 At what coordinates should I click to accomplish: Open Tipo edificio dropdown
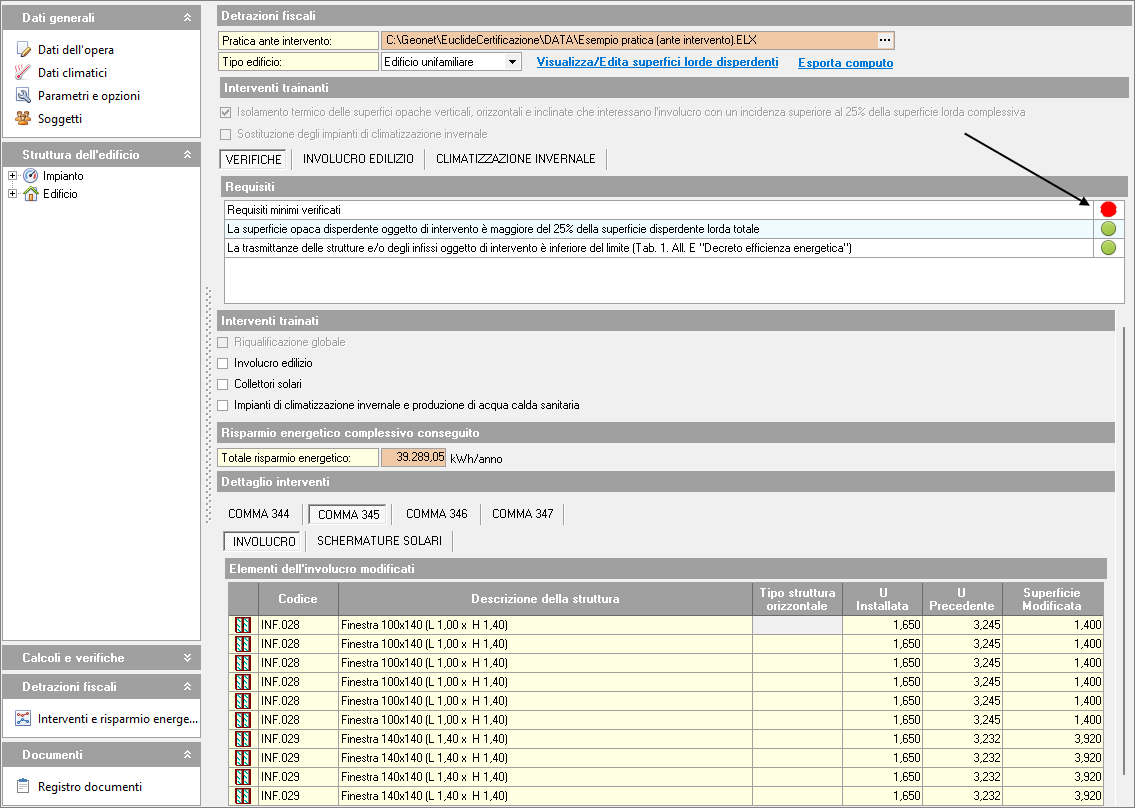513,62
